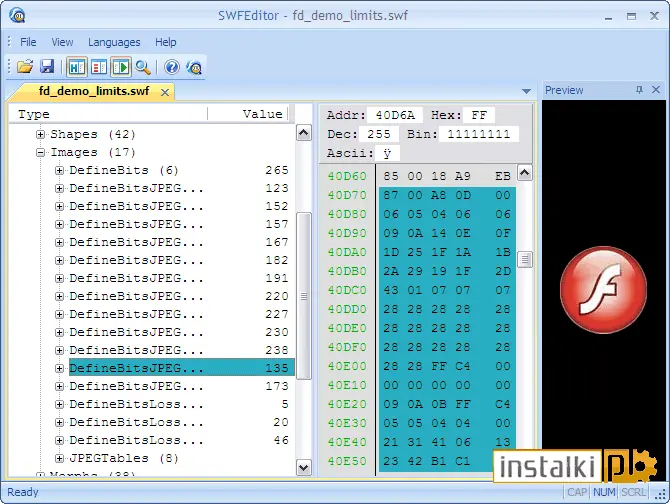The image size is (670, 504).
Task: Click the CAP indicator in status bar
Action: coord(577,492)
